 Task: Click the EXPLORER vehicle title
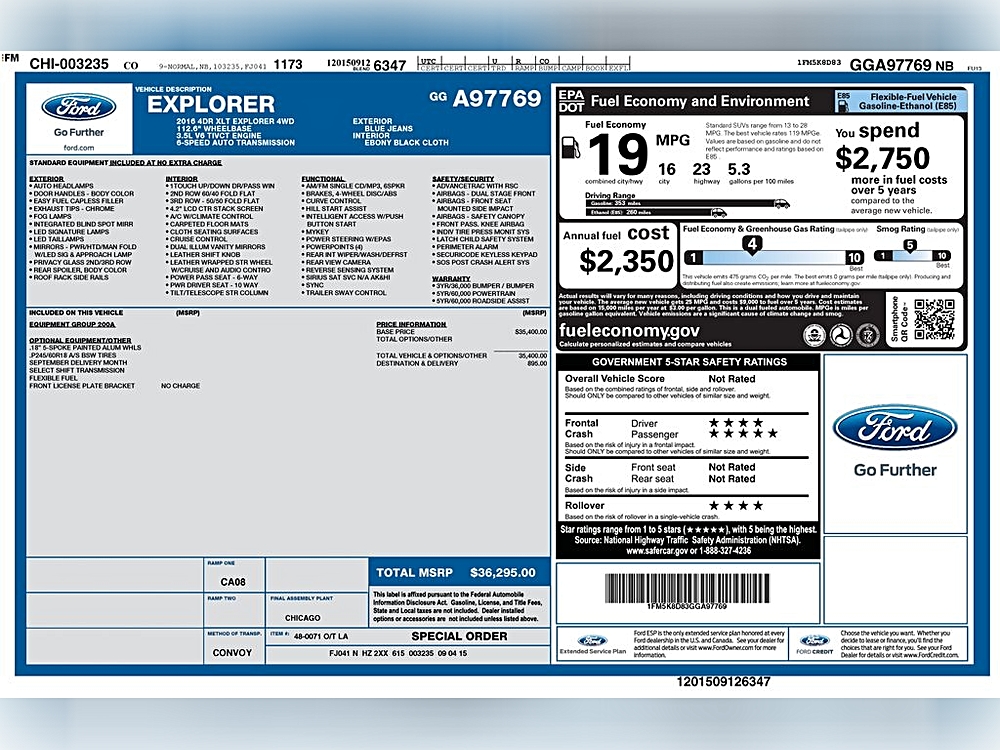click(x=211, y=104)
